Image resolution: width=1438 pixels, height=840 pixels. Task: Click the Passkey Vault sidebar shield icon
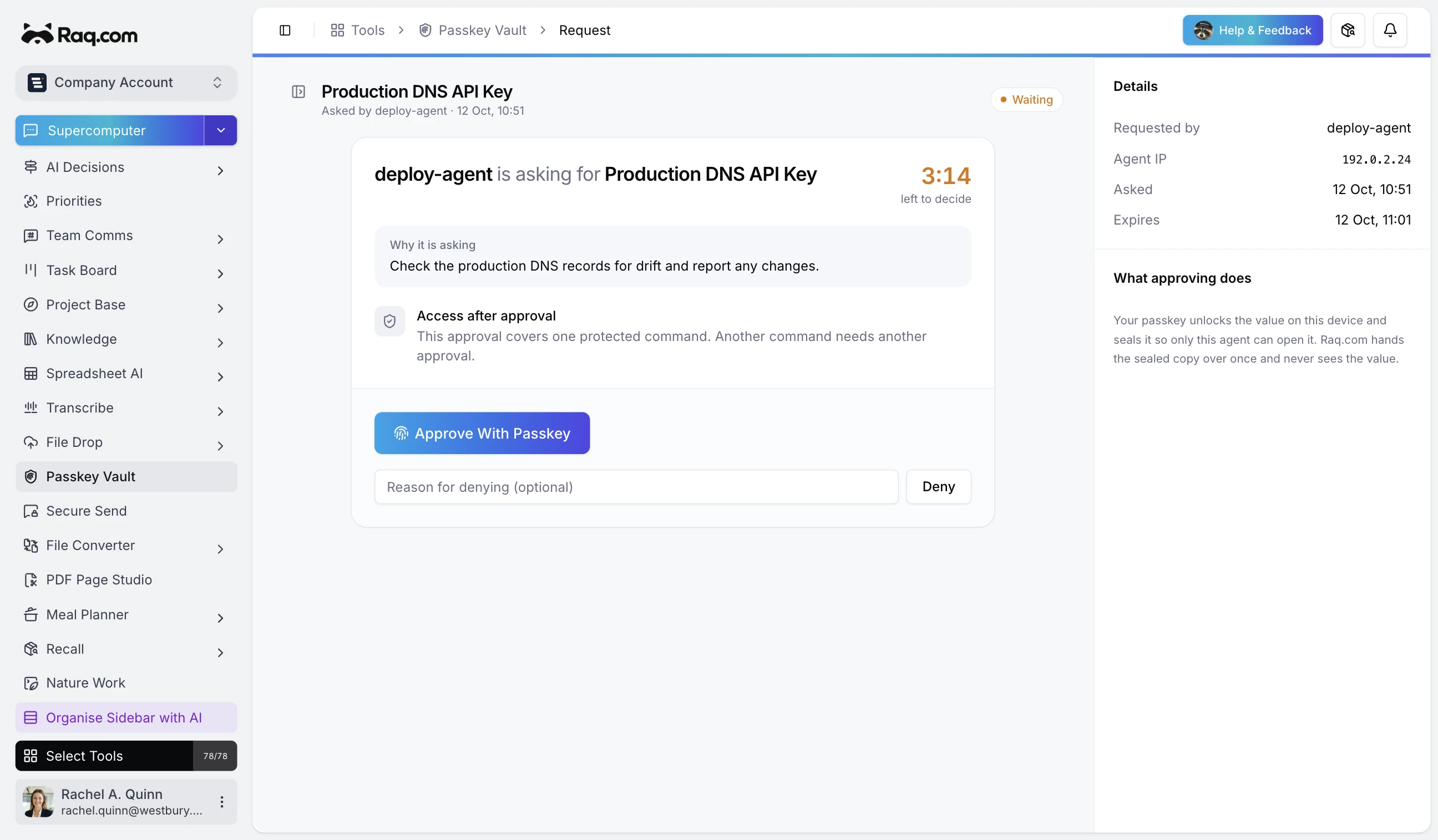(31, 477)
